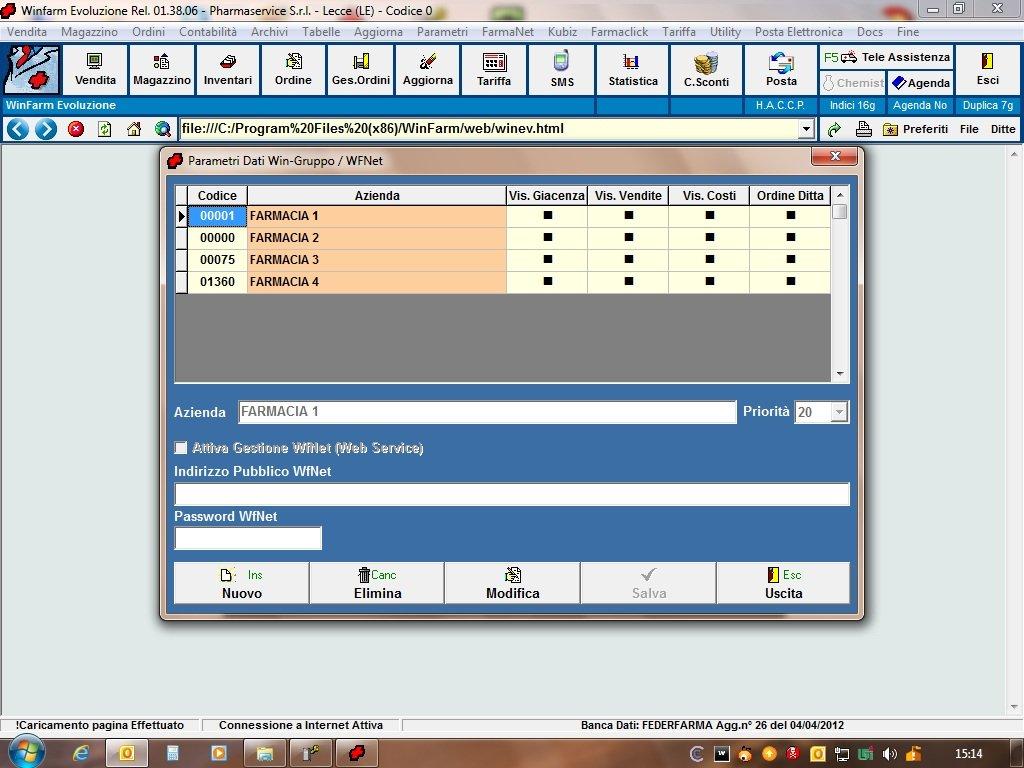Click the red stop loading icon
Screen dimensions: 1024x768
click(76, 129)
